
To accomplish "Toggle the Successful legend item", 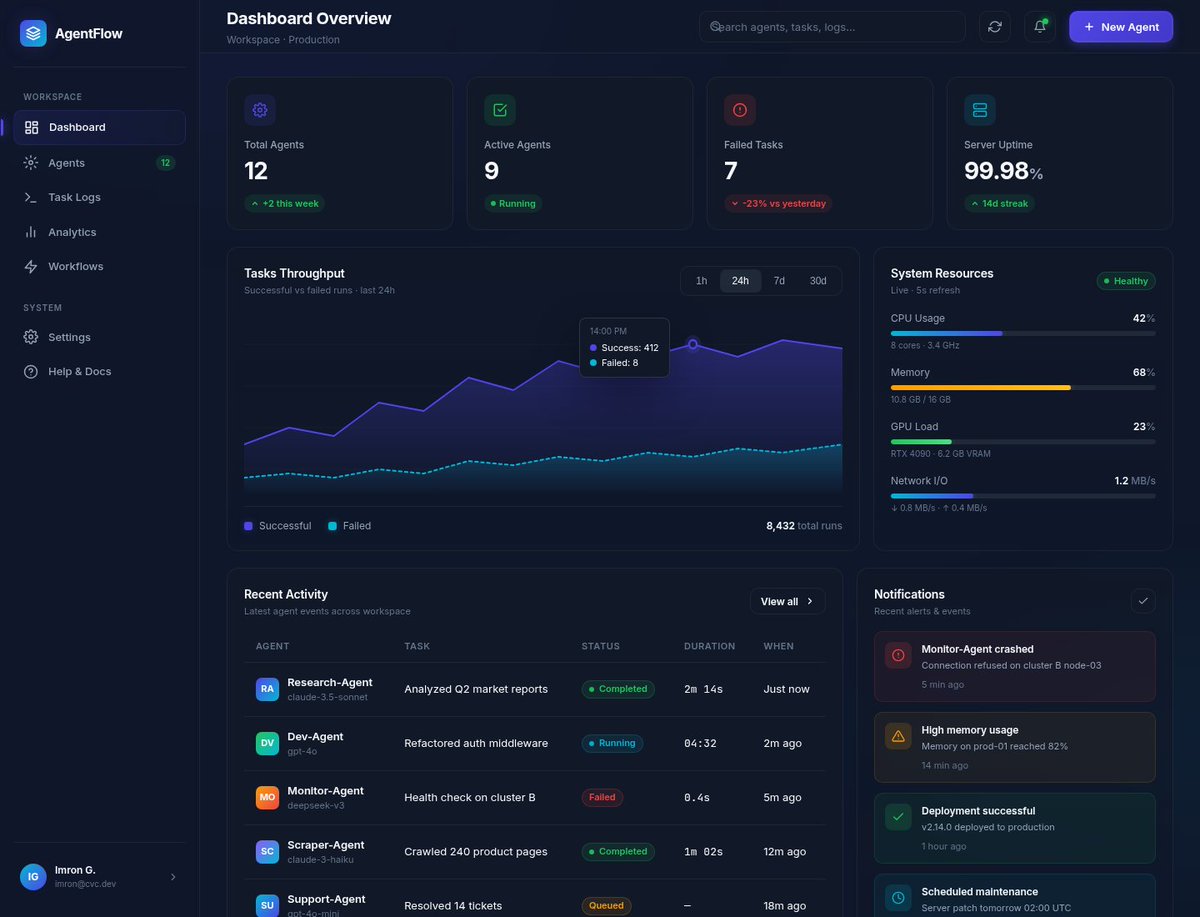I will [x=278, y=526].
